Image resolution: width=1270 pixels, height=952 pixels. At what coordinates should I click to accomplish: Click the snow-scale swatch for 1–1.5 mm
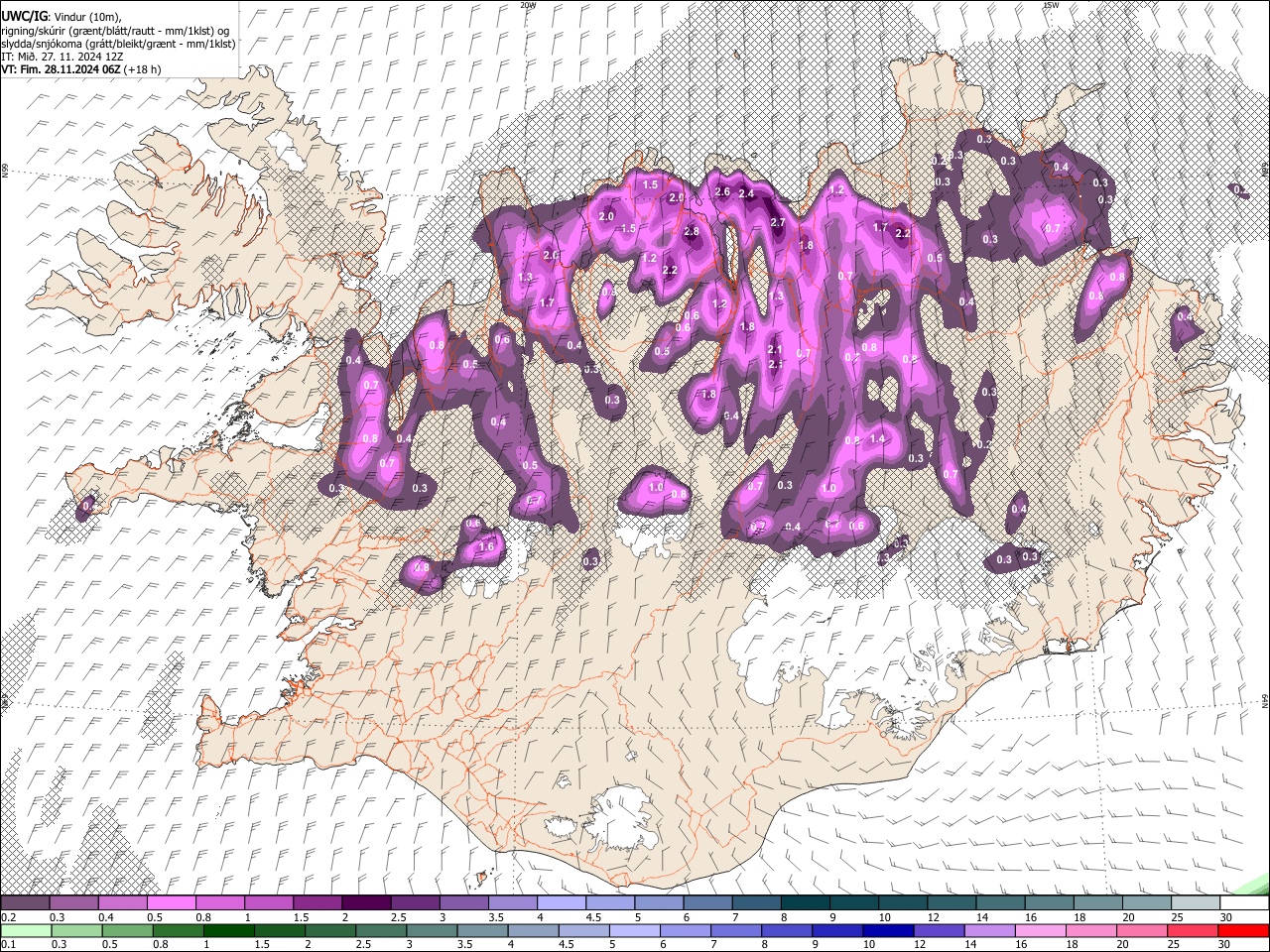268,903
